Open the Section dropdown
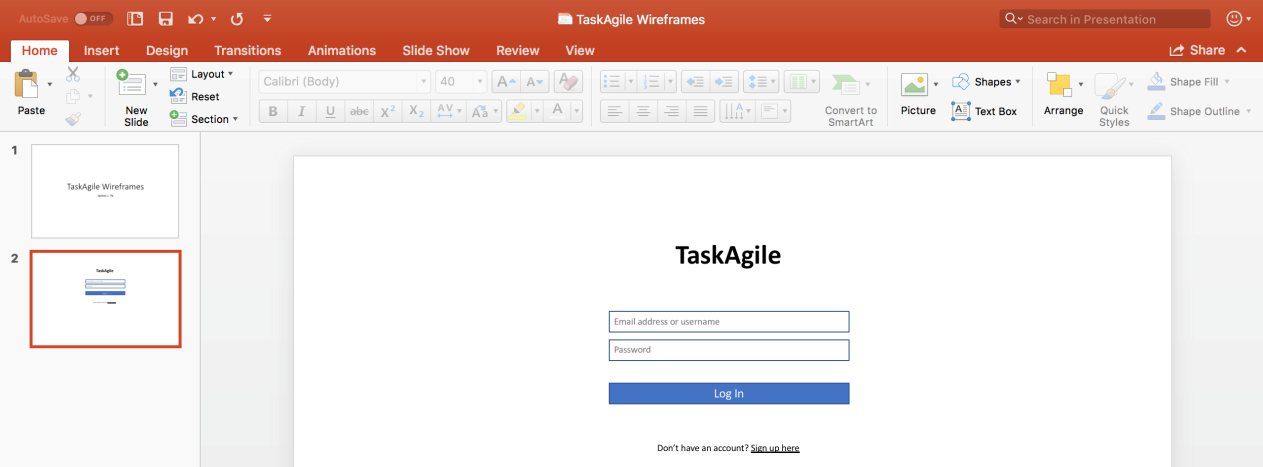The image size is (1263, 467). pos(204,119)
